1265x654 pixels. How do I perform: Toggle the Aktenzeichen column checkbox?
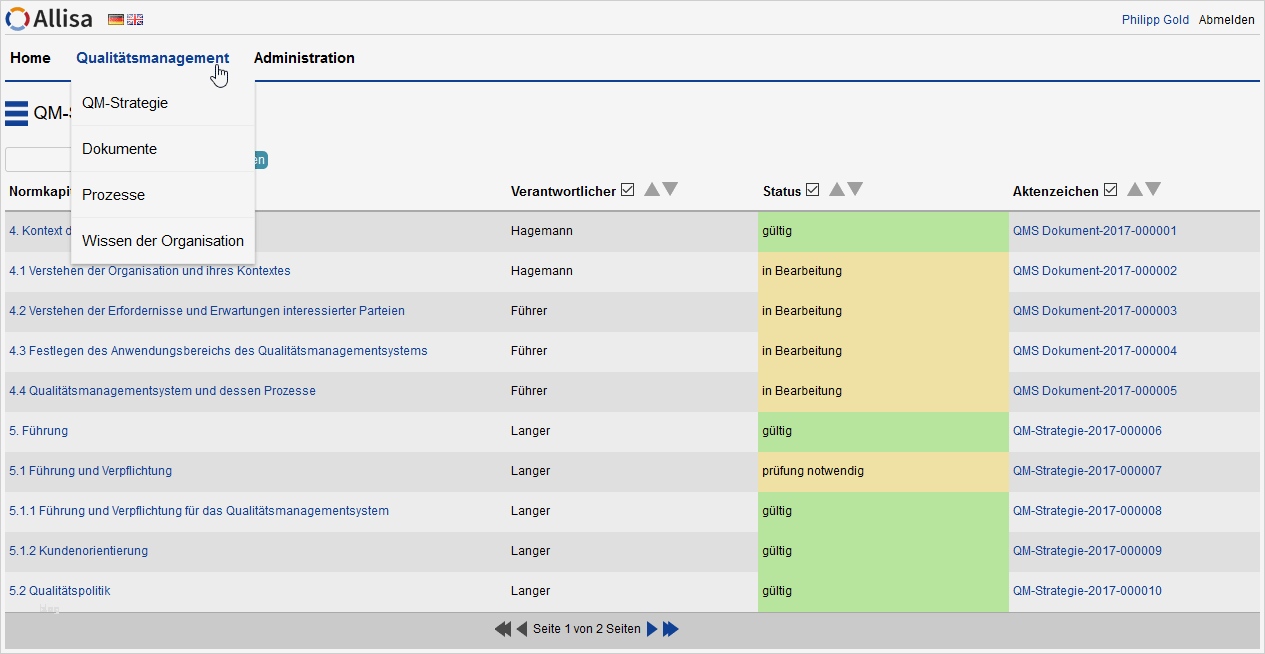point(1109,190)
